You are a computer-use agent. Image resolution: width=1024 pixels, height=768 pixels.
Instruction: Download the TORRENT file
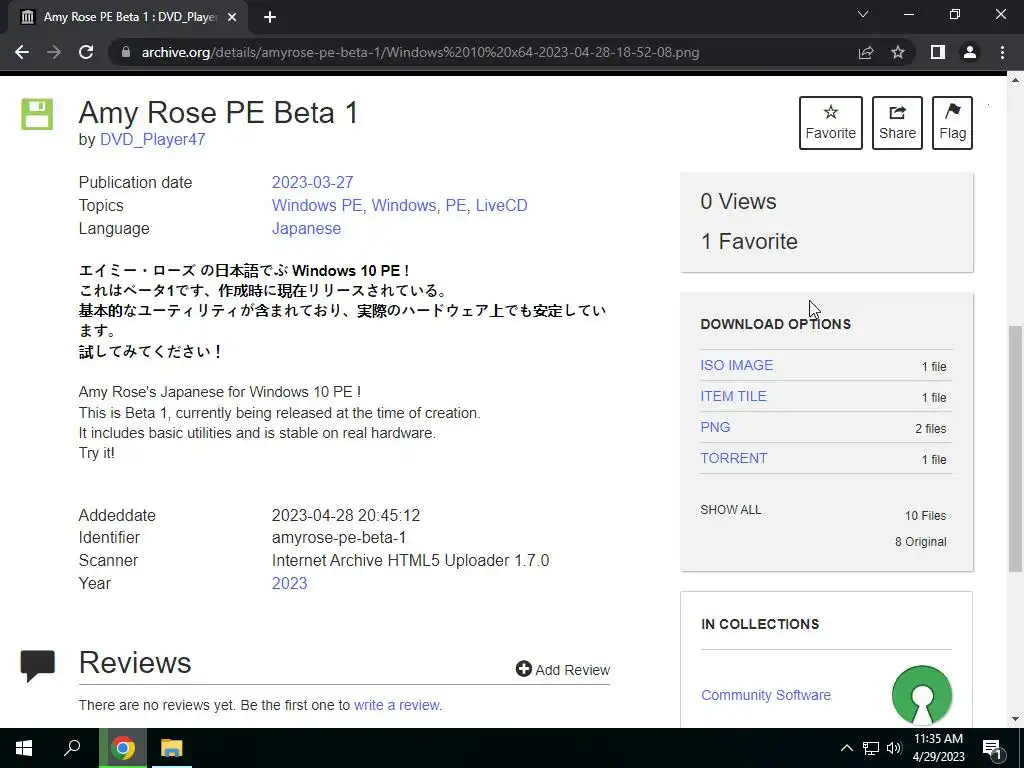pyautogui.click(x=733, y=458)
